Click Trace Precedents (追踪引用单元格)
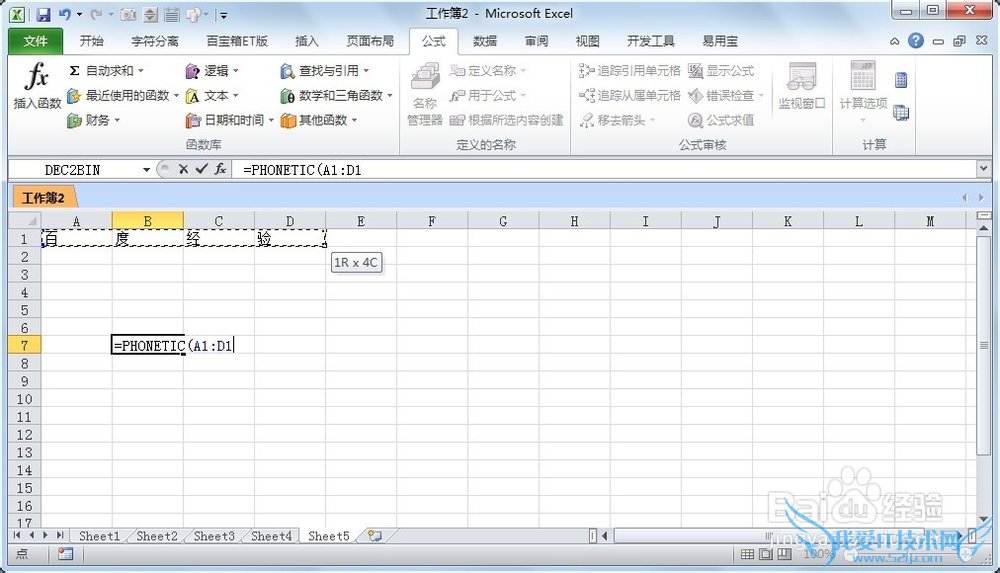The image size is (1000, 573). tap(629, 71)
